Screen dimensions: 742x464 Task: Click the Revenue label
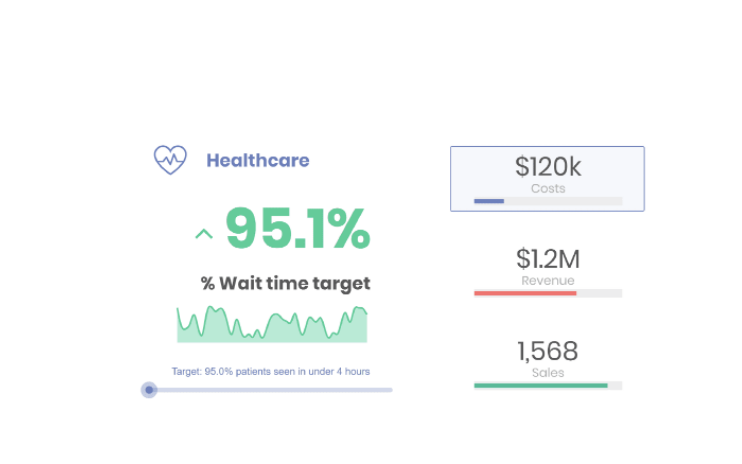pos(547,281)
